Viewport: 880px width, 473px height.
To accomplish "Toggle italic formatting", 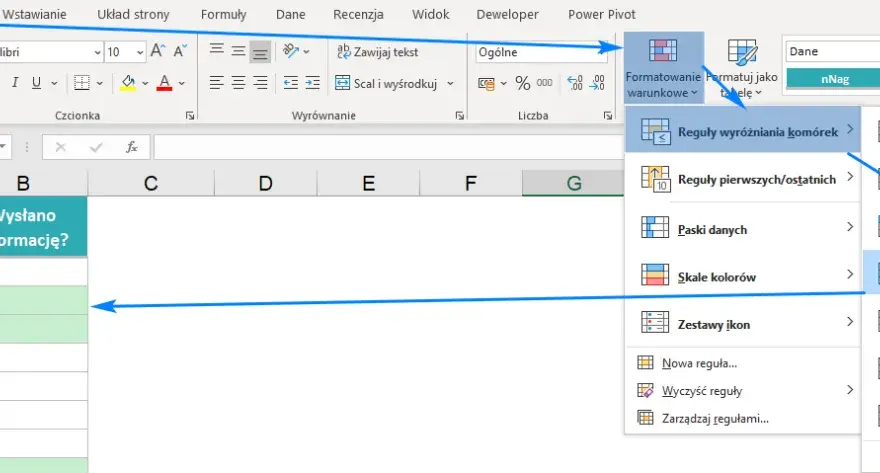I will (x=15, y=83).
